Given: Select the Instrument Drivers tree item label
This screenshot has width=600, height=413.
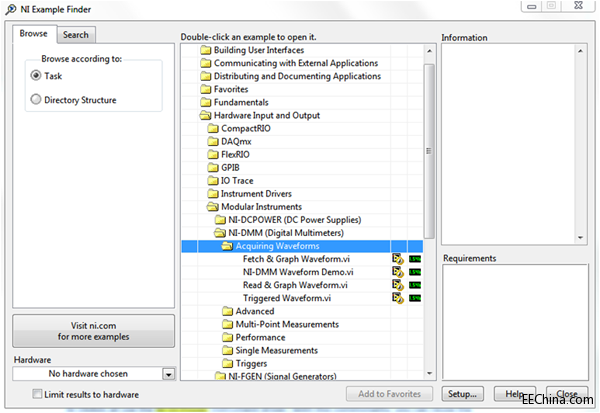Looking at the screenshot, I should [256, 194].
